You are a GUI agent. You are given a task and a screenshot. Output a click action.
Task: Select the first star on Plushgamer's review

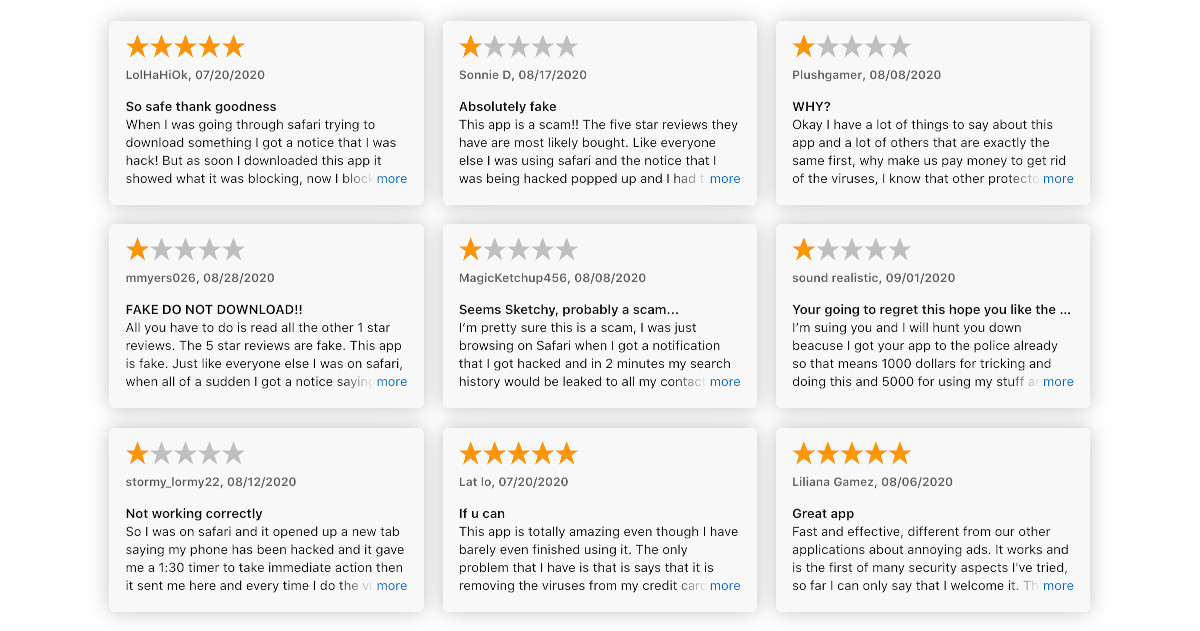point(804,46)
